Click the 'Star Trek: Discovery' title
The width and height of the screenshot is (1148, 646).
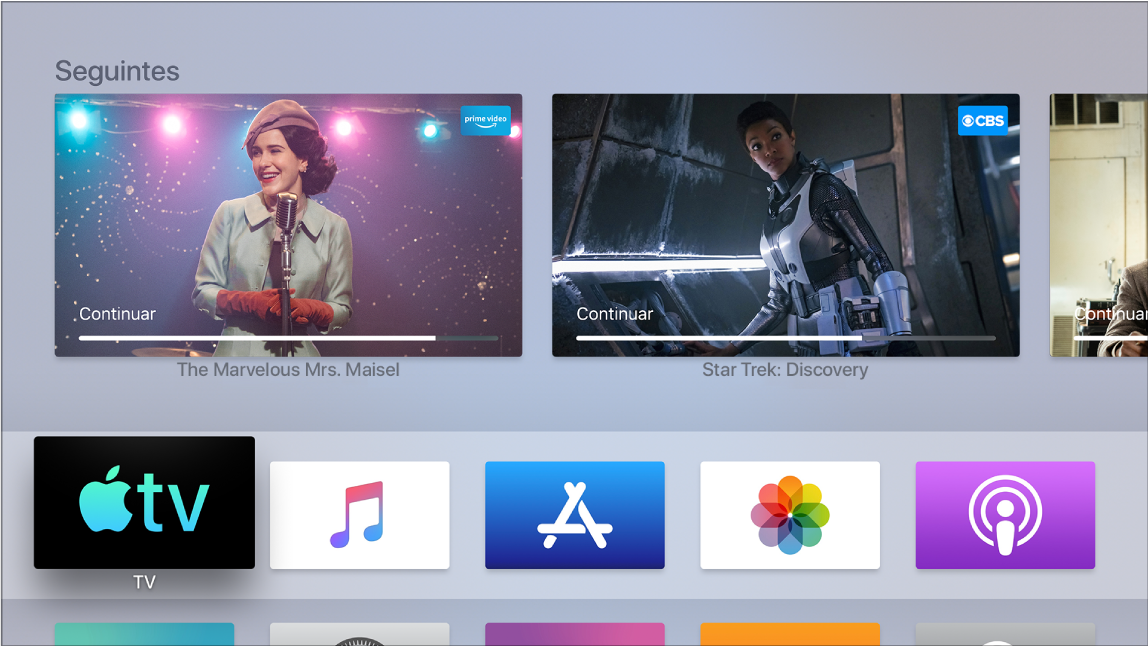coord(786,370)
